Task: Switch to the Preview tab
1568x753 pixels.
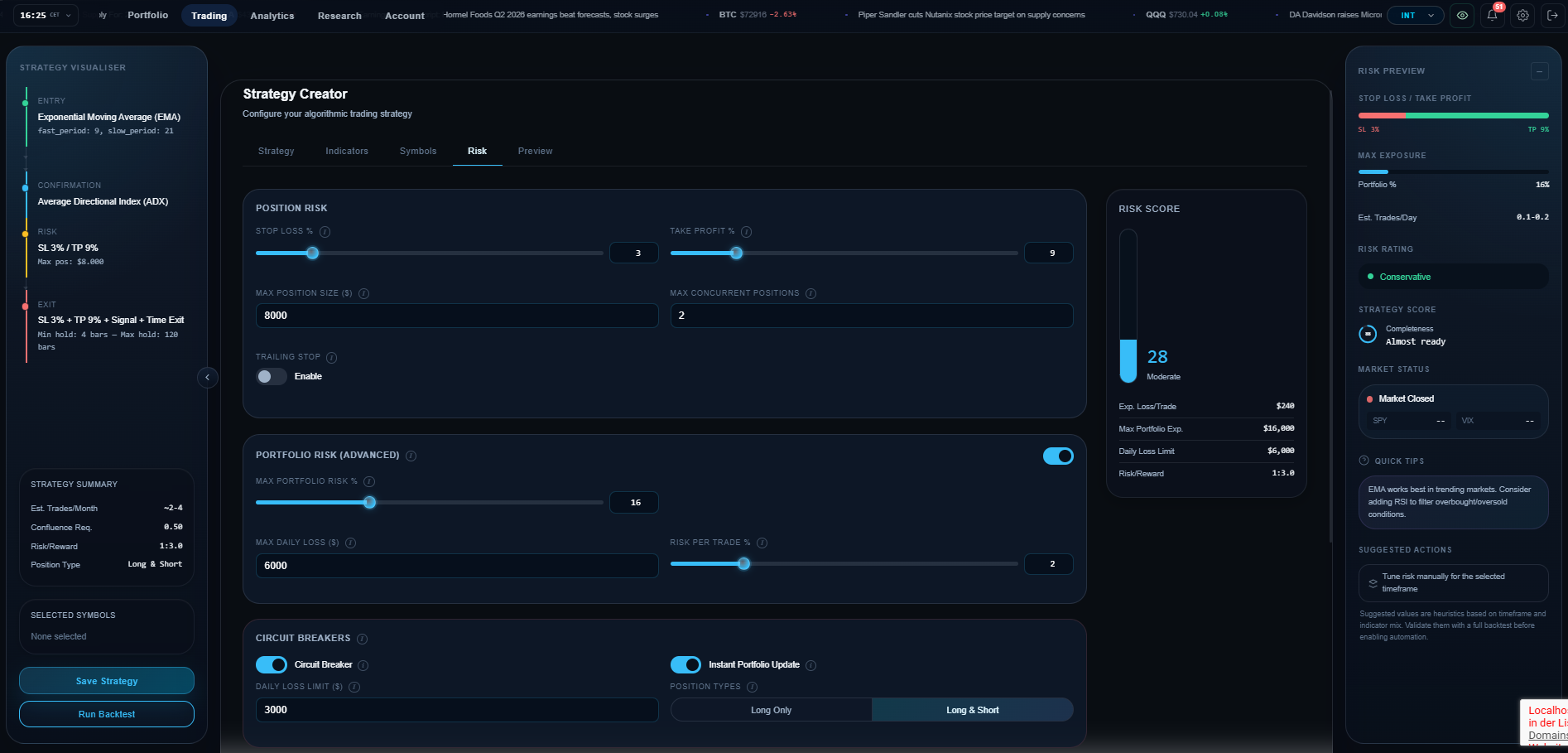Action: [x=536, y=151]
